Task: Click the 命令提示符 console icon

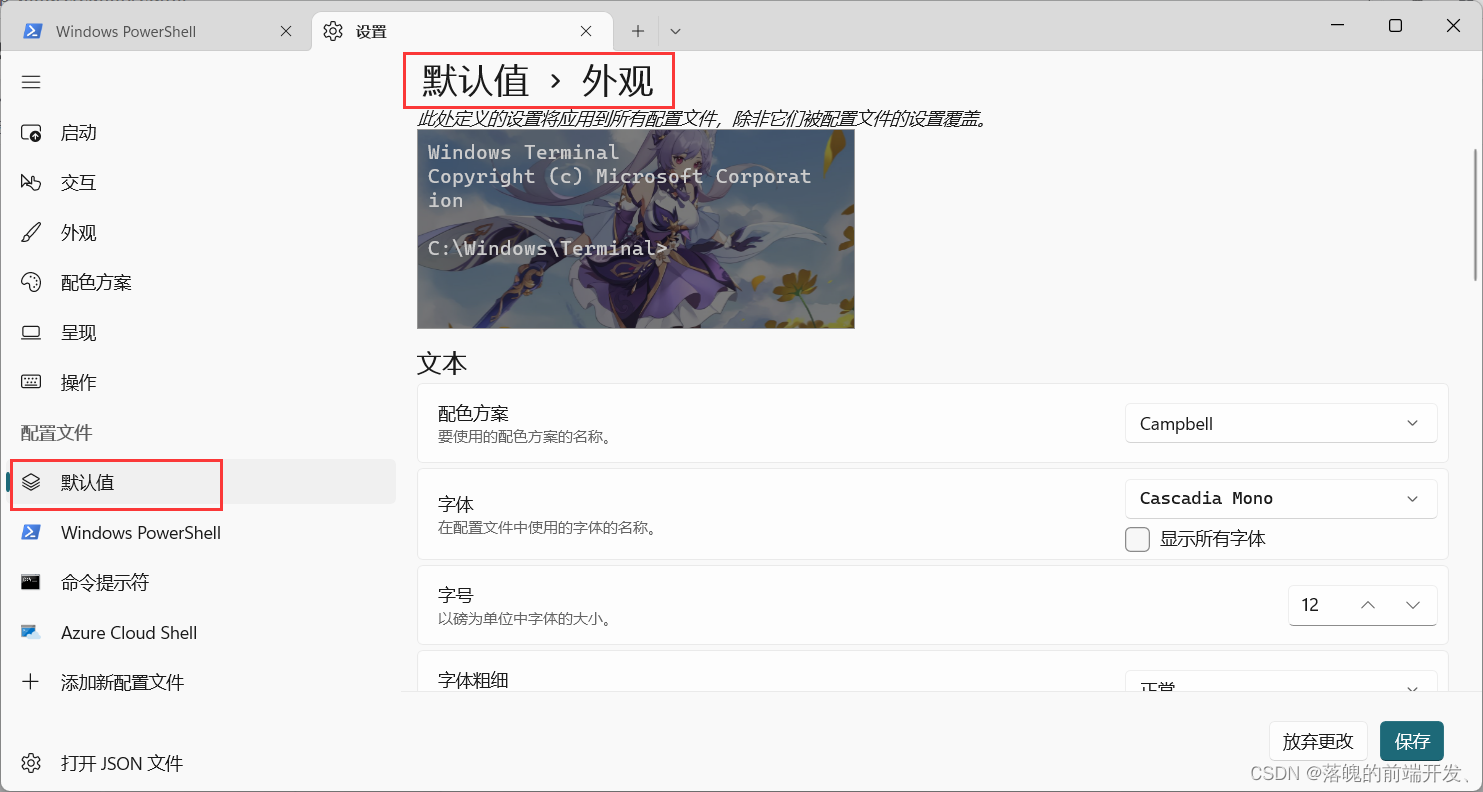Action: (x=31, y=582)
